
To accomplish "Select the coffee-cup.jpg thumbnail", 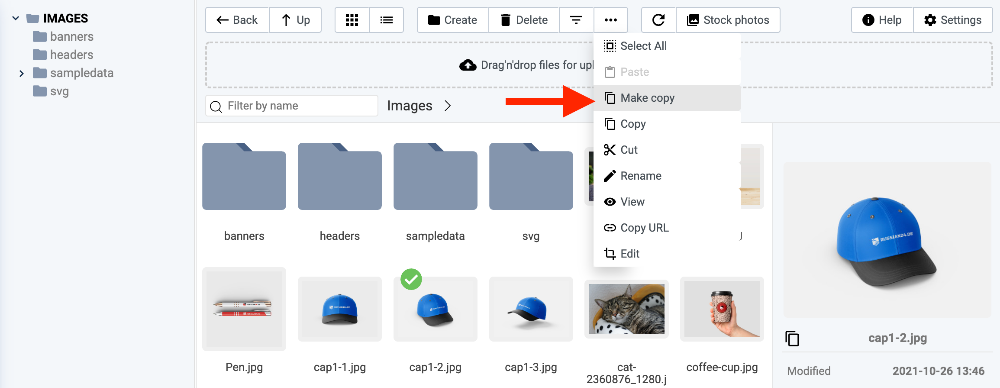I will [722, 309].
